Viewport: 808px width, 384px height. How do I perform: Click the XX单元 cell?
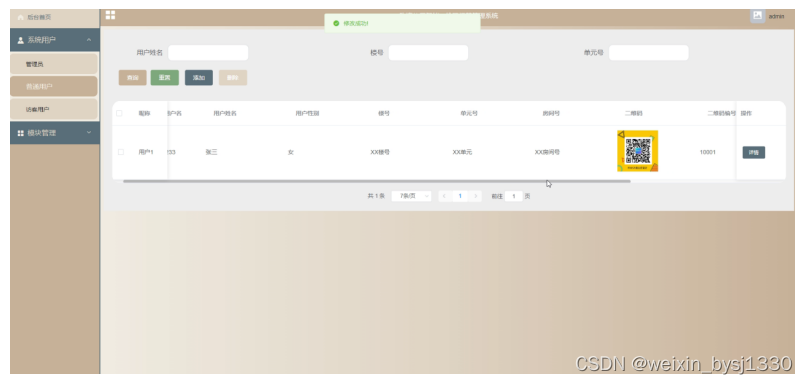pyautogui.click(x=462, y=153)
